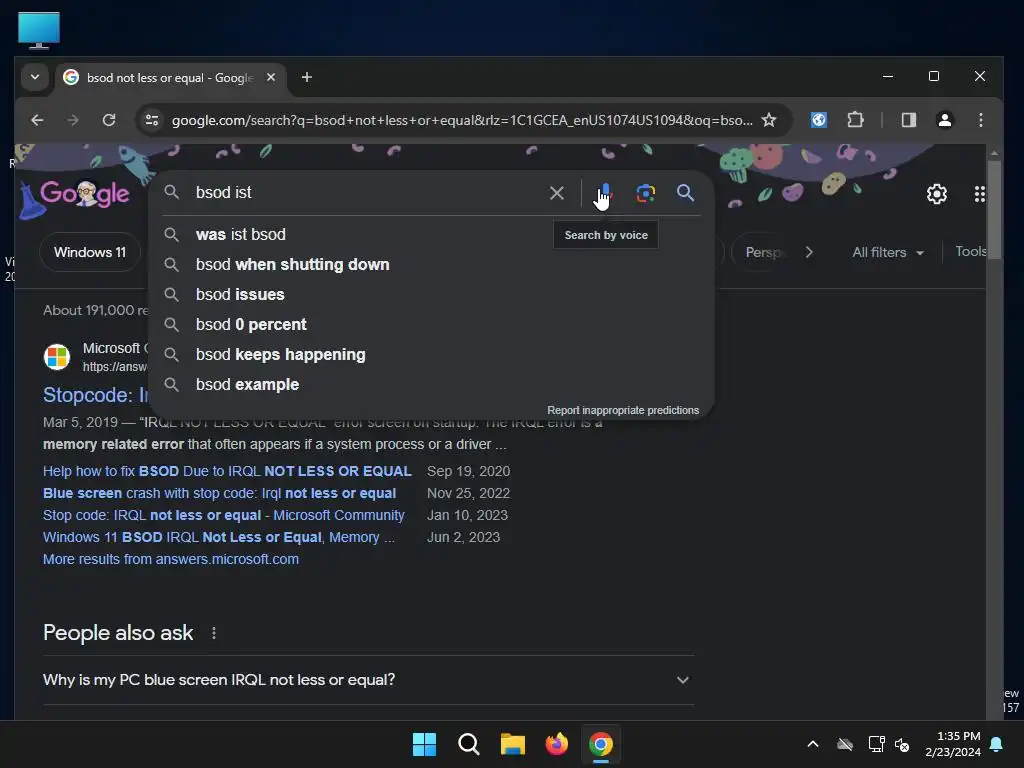
Task: Go back with the browser back arrow
Action: [37, 120]
